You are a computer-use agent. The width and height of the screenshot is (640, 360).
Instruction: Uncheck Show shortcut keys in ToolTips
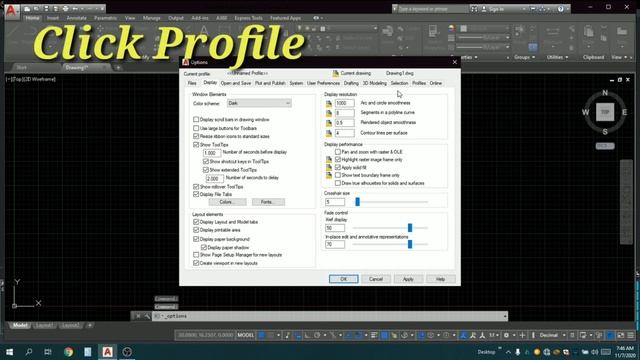(206, 162)
